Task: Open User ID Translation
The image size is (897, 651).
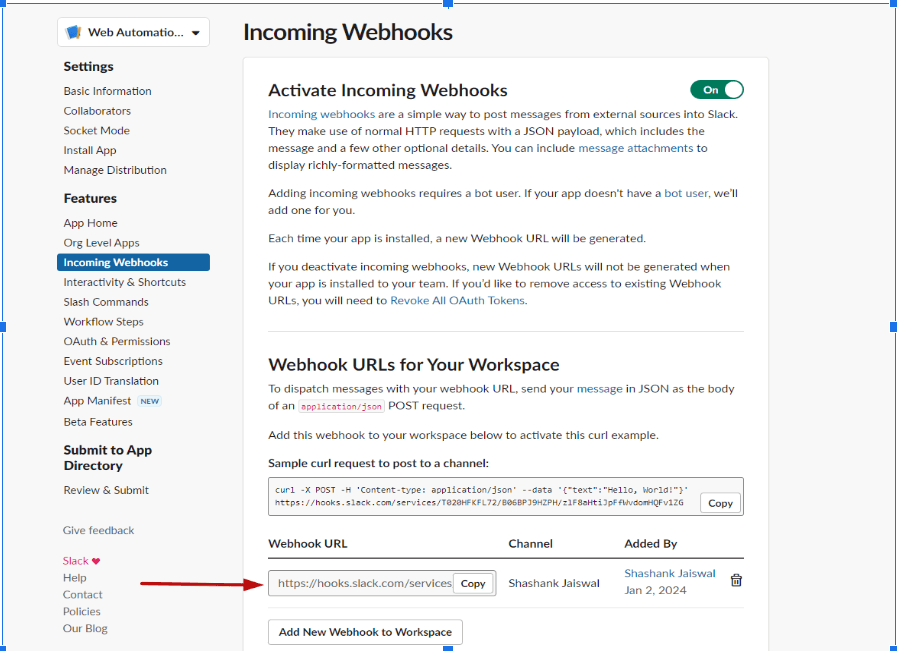Action: (x=111, y=381)
